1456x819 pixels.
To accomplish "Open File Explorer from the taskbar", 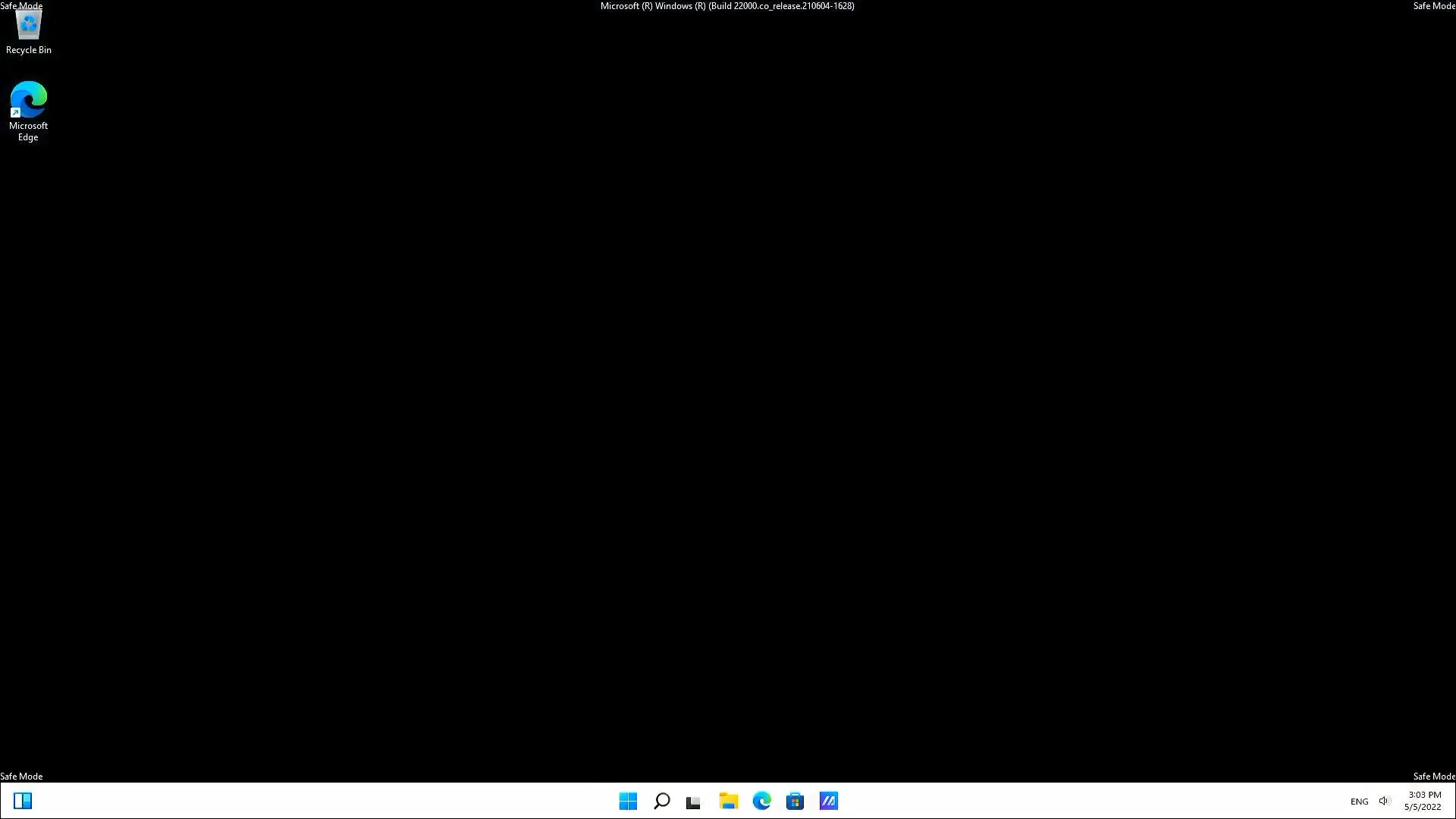I will pyautogui.click(x=727, y=800).
